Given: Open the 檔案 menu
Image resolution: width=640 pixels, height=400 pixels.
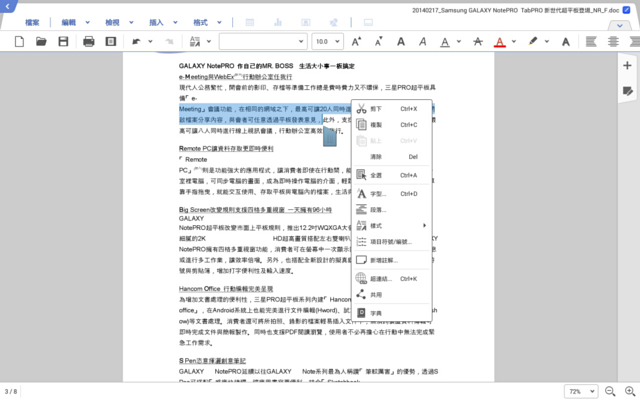Looking at the screenshot, I should 32,22.
